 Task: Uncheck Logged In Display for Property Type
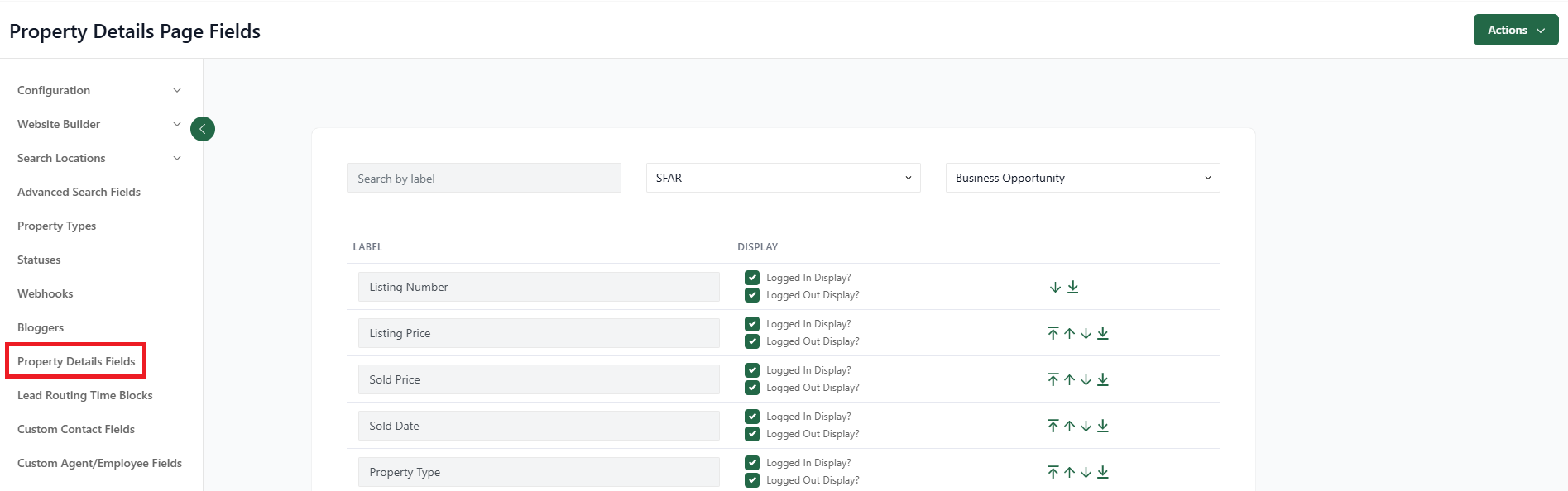click(x=752, y=463)
